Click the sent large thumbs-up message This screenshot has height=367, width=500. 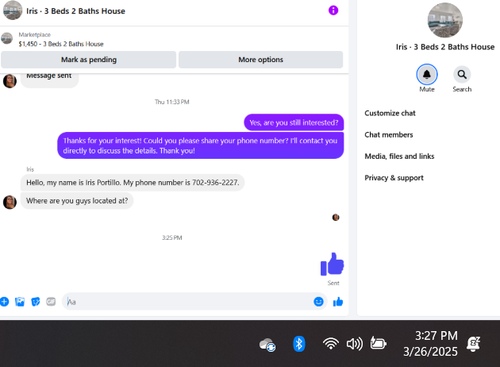pyautogui.click(x=332, y=264)
